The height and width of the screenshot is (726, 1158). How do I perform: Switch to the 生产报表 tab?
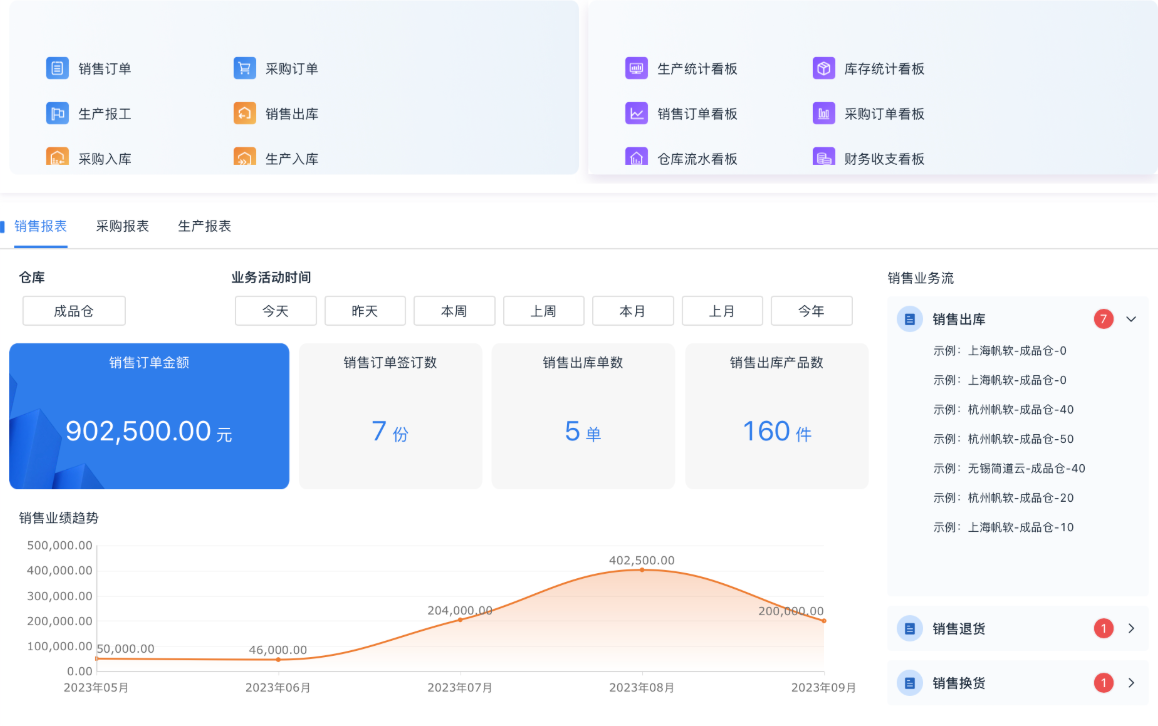pos(204,226)
